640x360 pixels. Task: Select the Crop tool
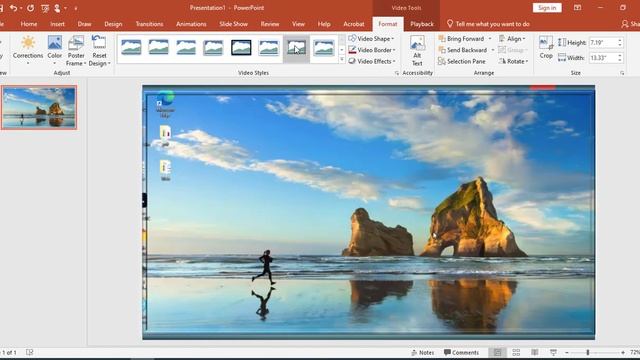click(x=546, y=47)
